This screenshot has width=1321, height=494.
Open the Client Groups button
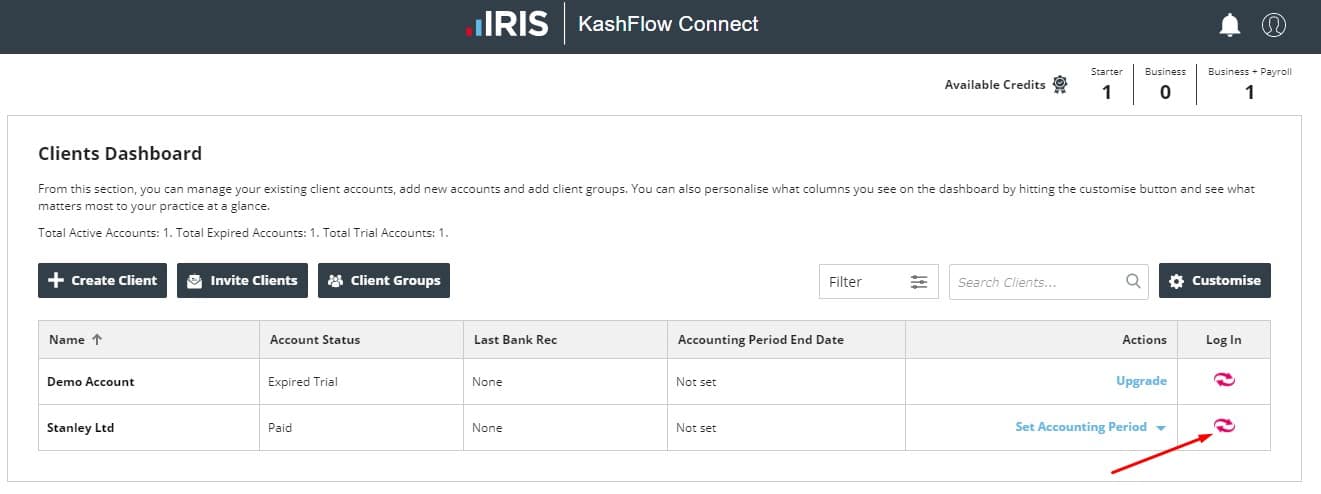click(384, 281)
